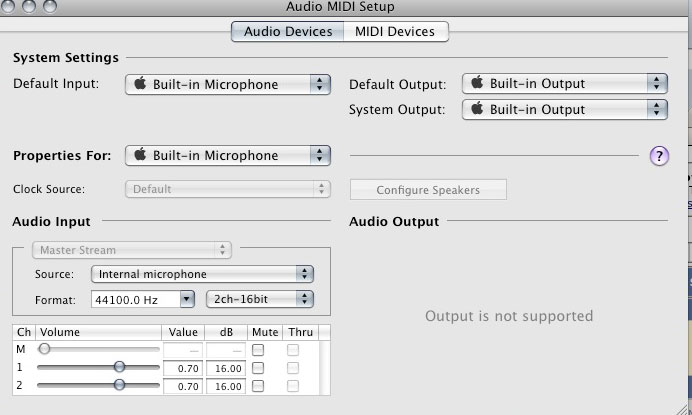Mute channel 1 input
692x415 pixels.
click(x=258, y=368)
